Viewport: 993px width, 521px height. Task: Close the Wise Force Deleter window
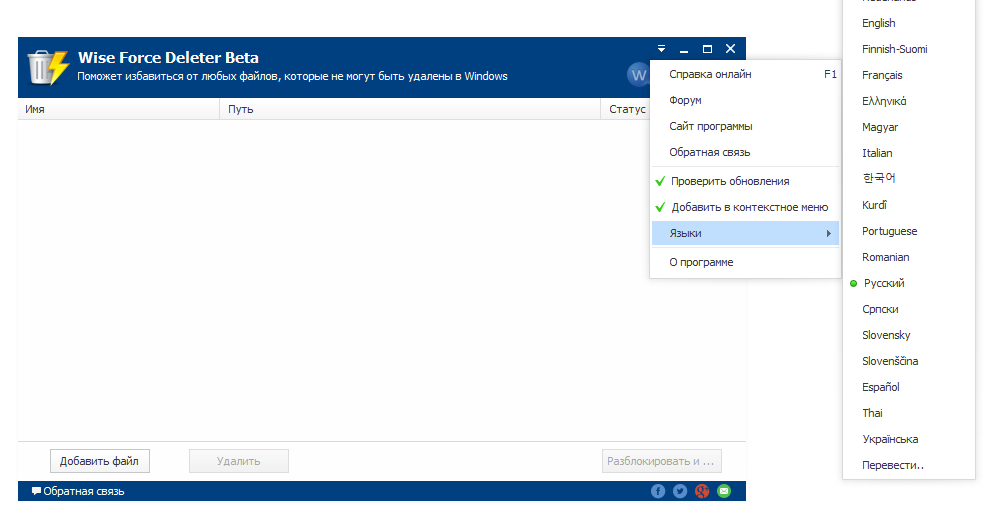point(730,49)
